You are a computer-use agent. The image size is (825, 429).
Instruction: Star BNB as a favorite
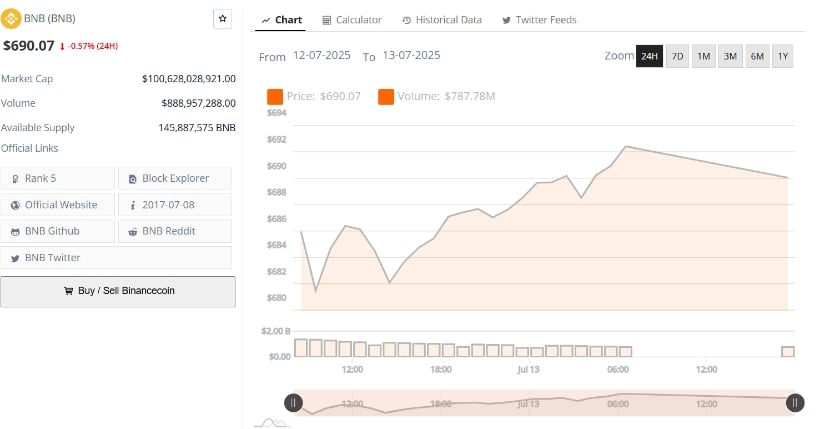point(223,18)
